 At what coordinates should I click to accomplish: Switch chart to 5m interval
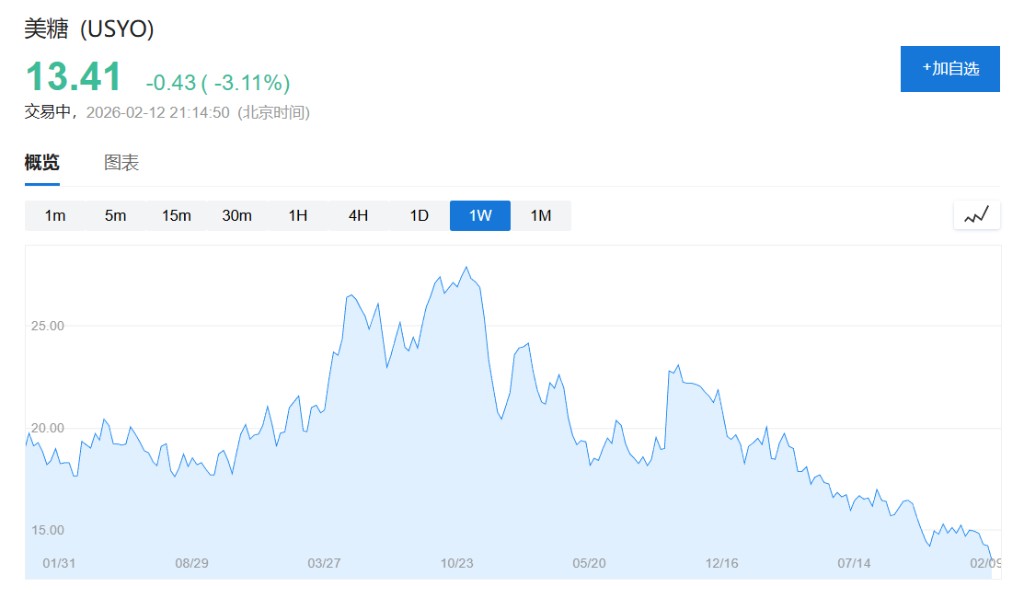pyautogui.click(x=116, y=216)
